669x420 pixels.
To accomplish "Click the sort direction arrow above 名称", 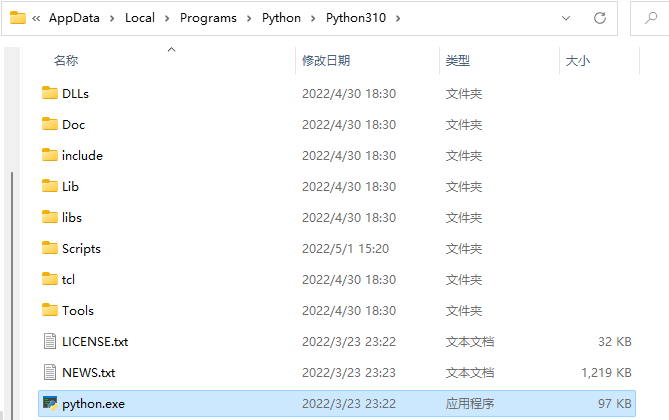I will point(172,50).
